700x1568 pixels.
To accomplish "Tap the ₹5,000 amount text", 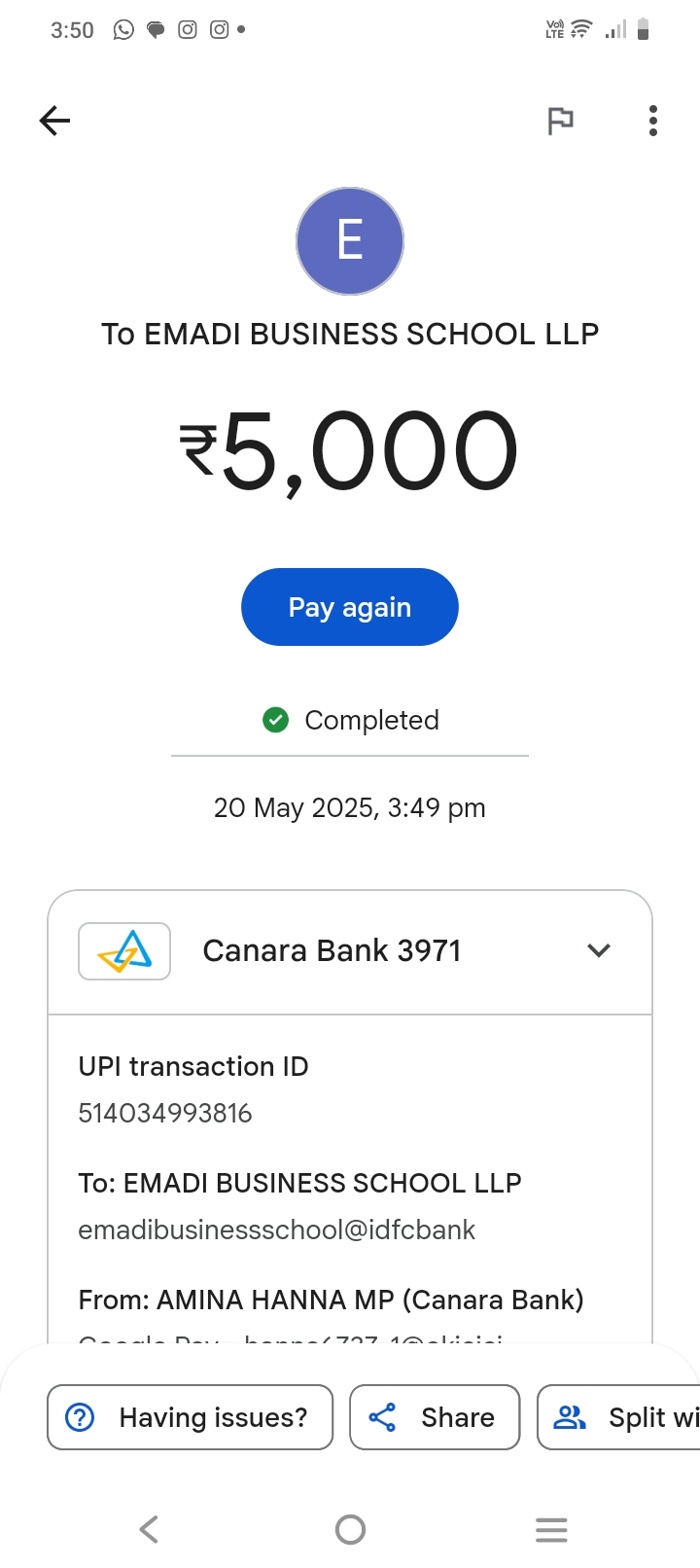I will 350,450.
